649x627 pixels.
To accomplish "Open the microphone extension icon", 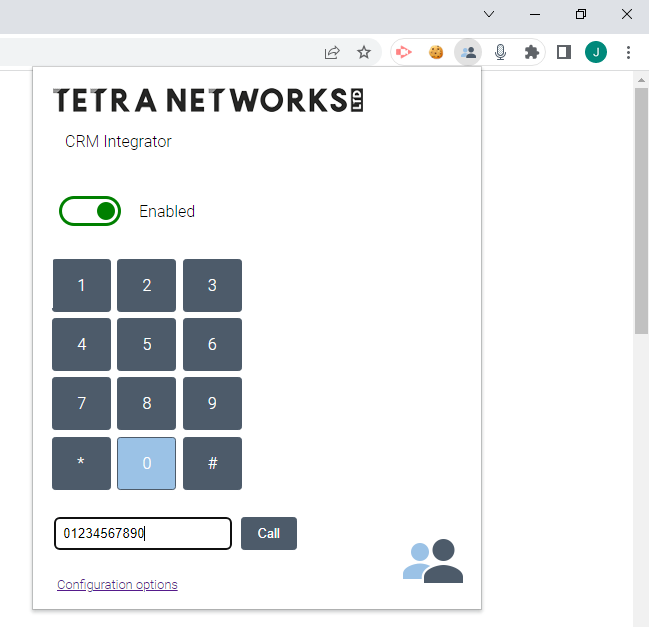I will click(500, 53).
